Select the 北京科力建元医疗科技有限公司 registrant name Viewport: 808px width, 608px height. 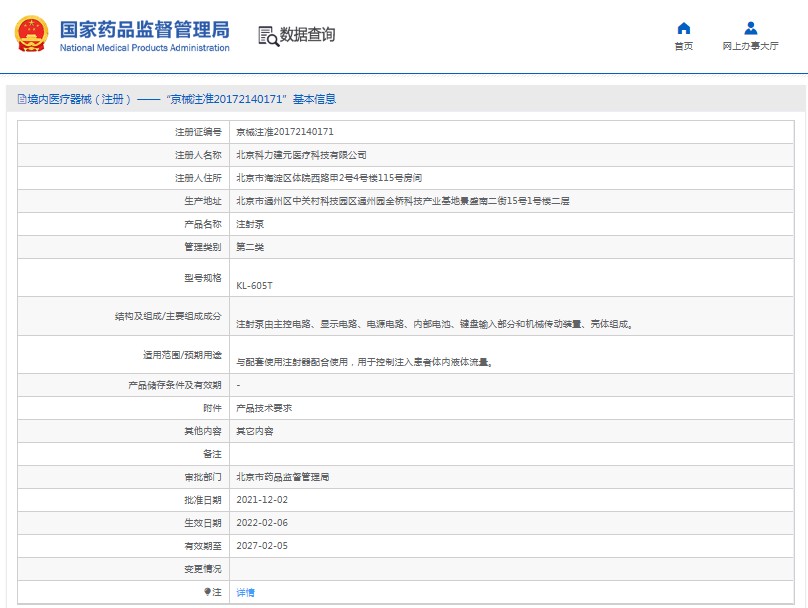tap(301, 155)
